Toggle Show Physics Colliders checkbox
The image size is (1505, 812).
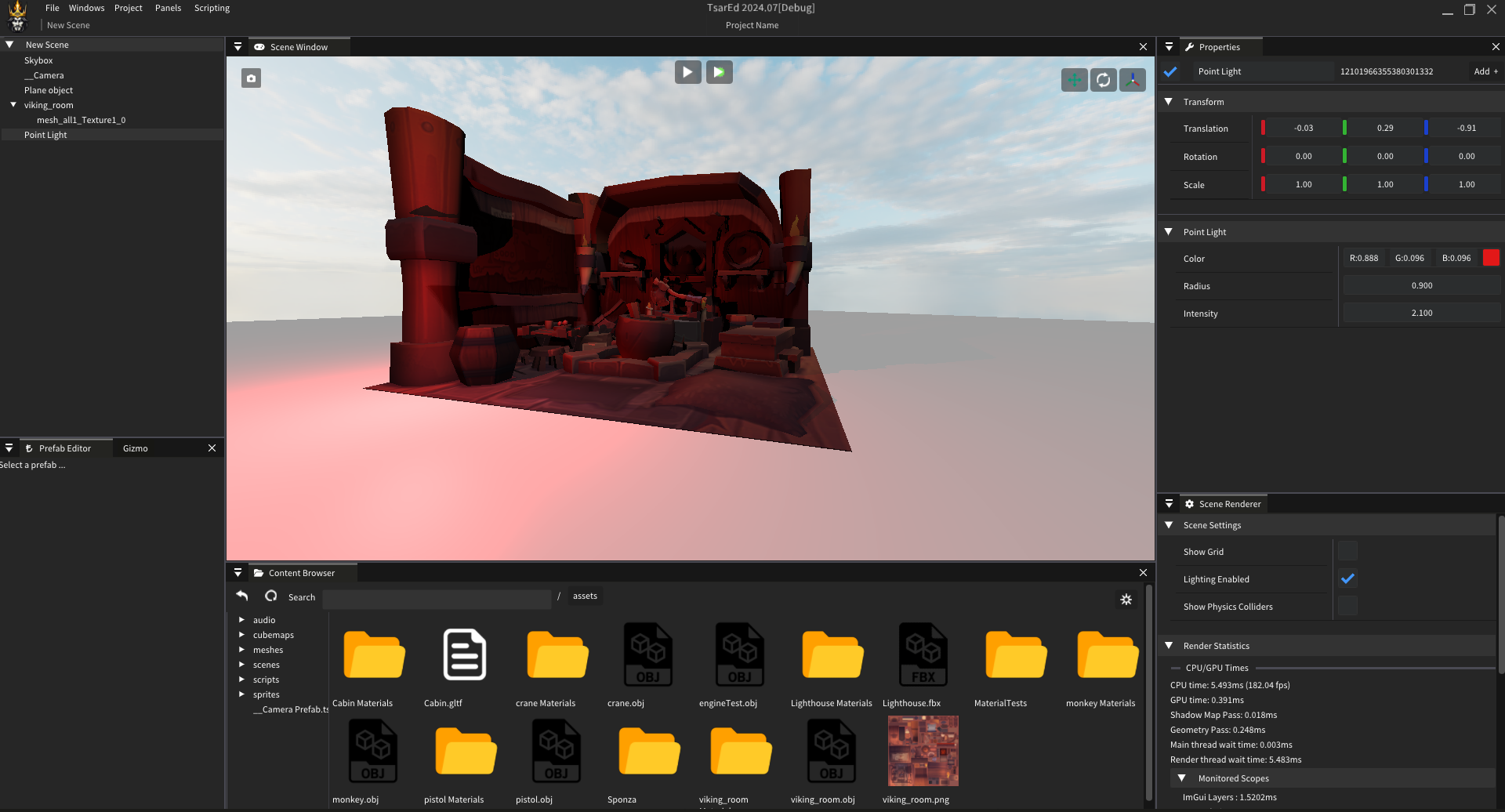point(1347,606)
